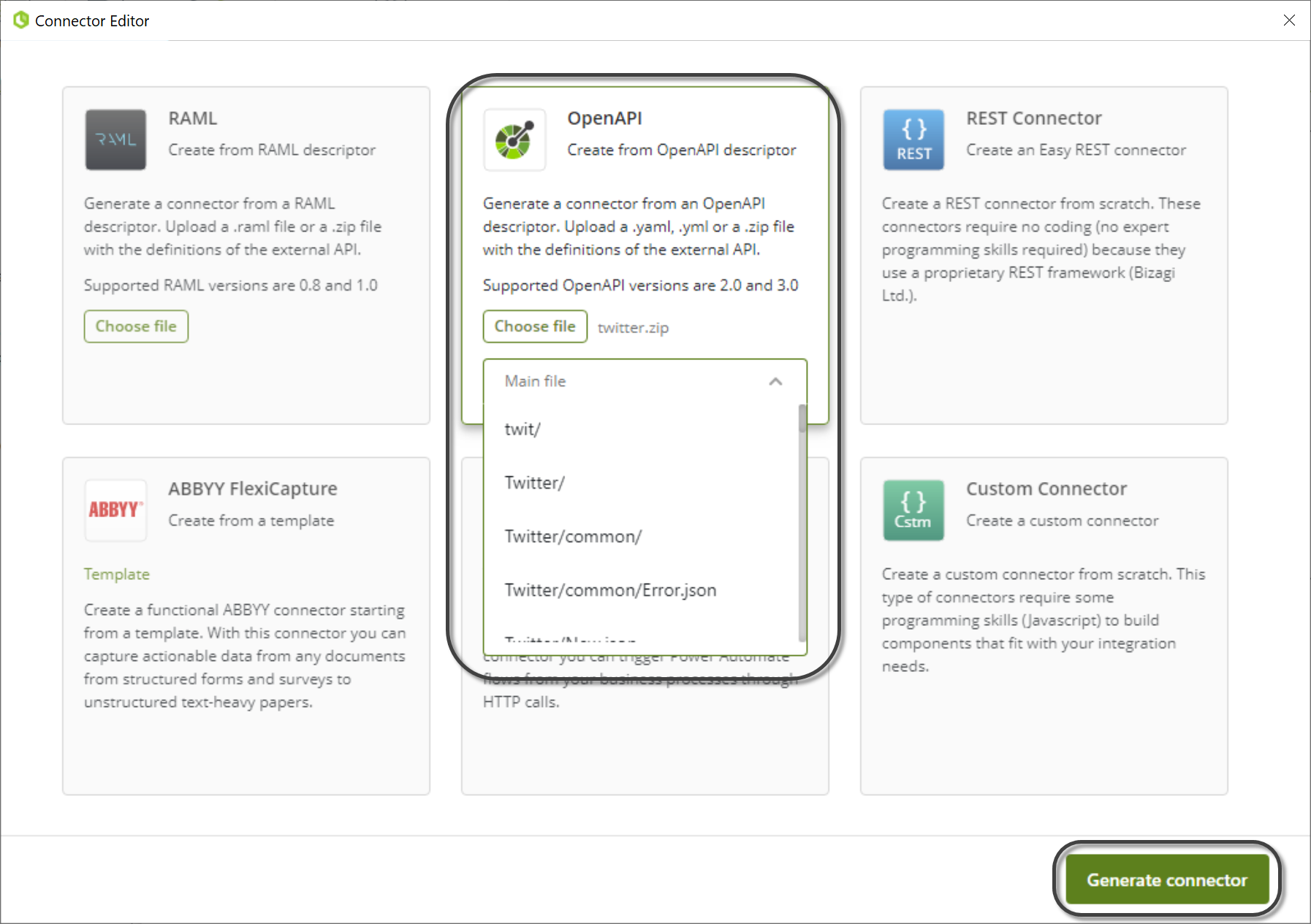Click the twitter.zip file name
This screenshot has width=1311, height=924.
point(633,328)
